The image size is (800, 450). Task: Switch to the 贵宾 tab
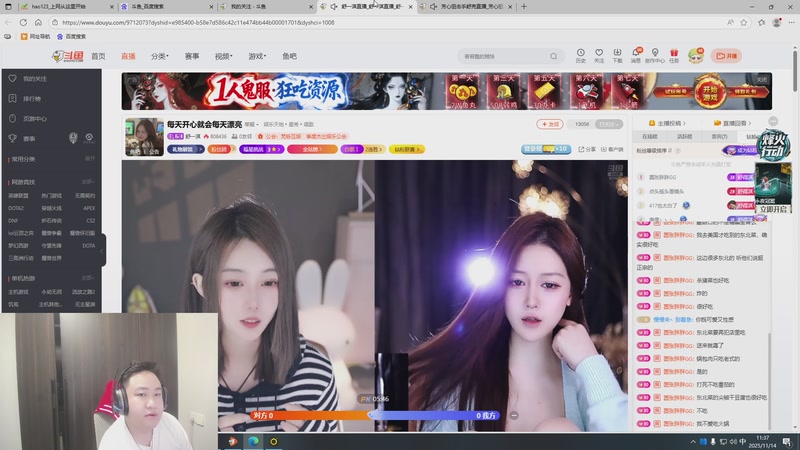(x=719, y=136)
